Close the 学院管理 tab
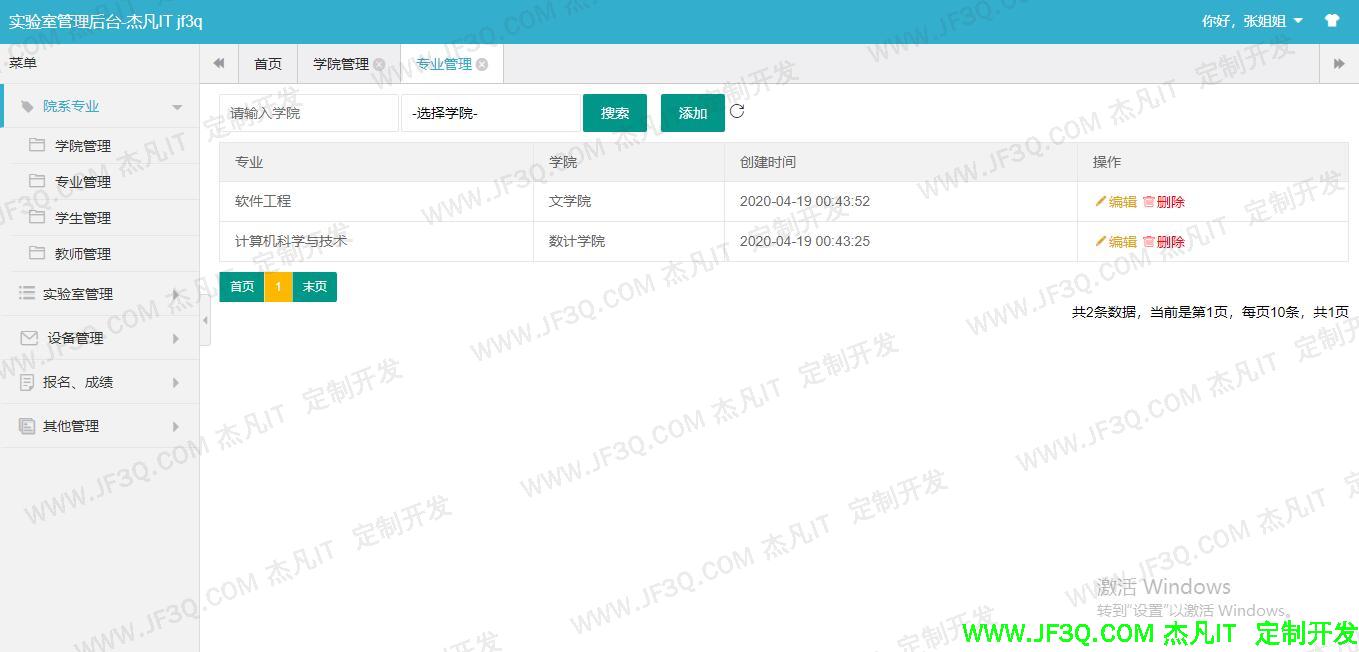Image resolution: width=1359 pixels, height=652 pixels. 379,64
